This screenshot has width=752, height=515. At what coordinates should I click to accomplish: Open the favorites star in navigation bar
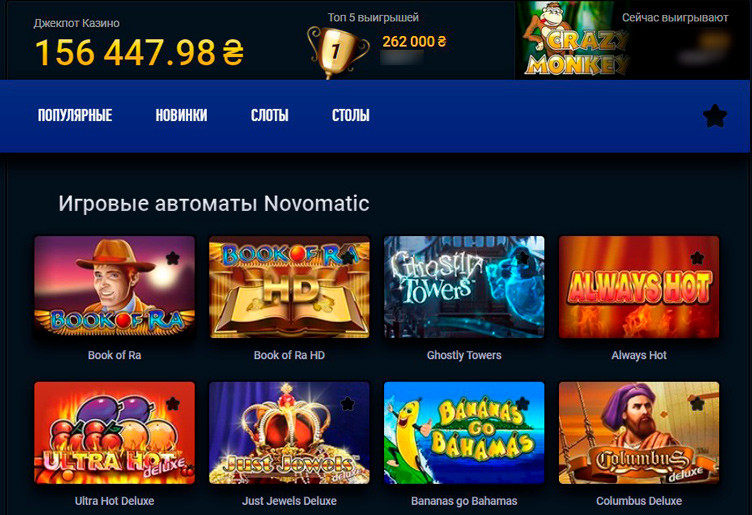715,116
